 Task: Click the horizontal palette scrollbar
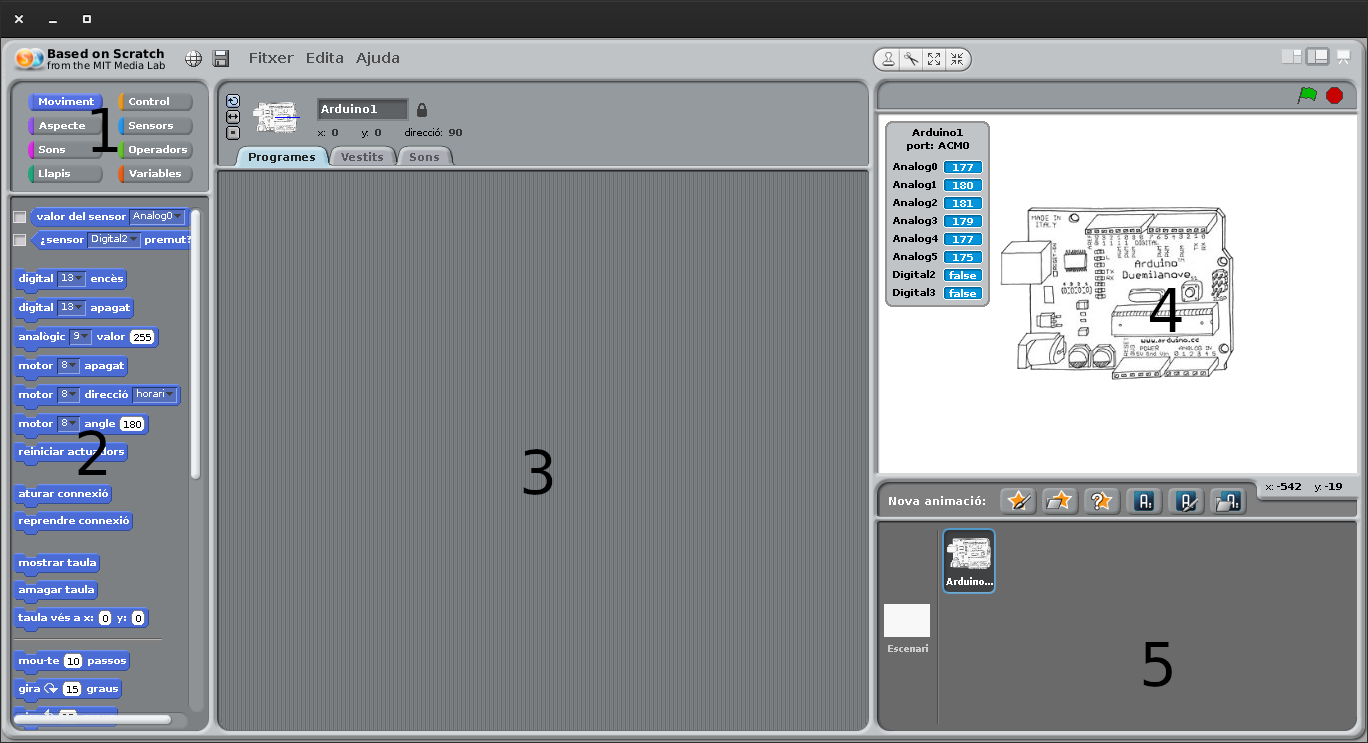[92, 719]
